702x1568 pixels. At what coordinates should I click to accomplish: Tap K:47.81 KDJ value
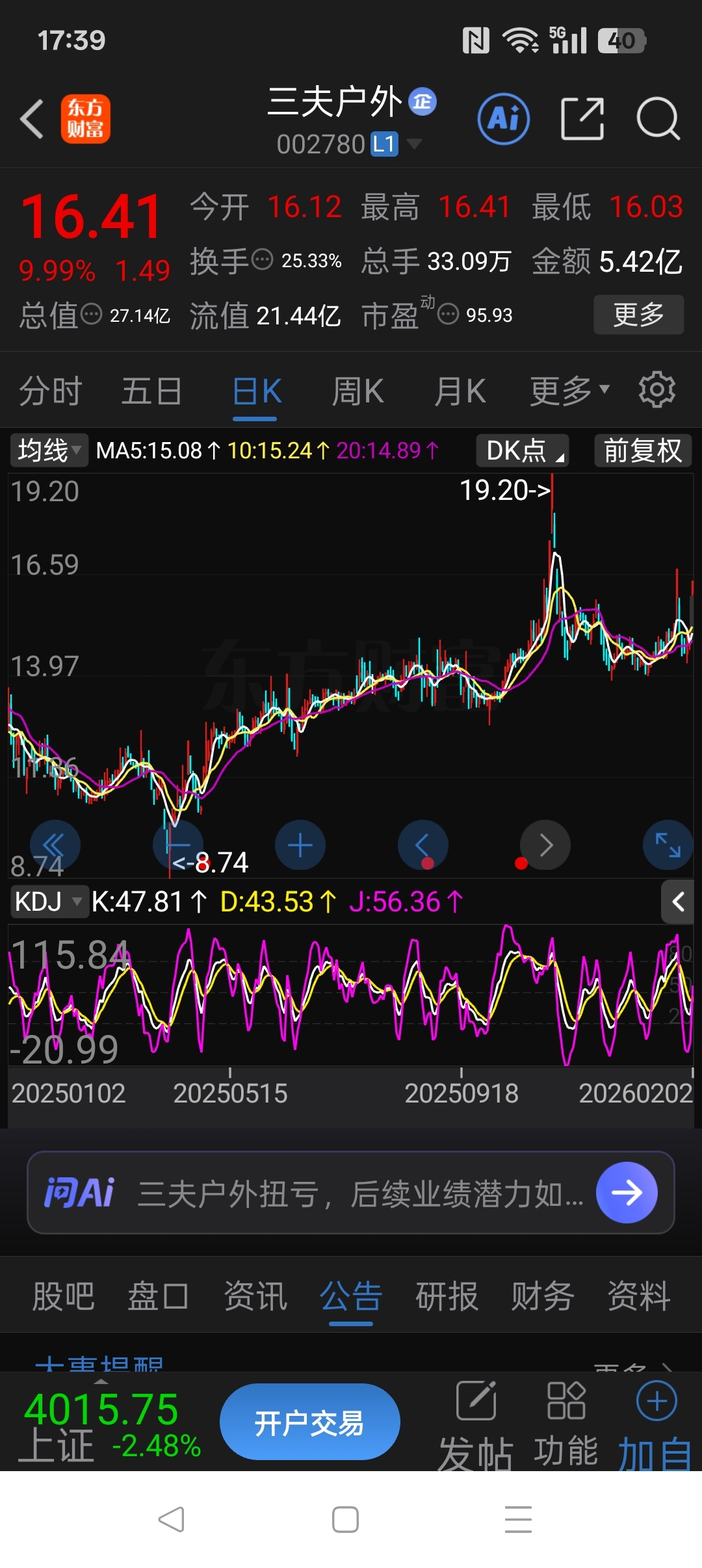[x=149, y=902]
